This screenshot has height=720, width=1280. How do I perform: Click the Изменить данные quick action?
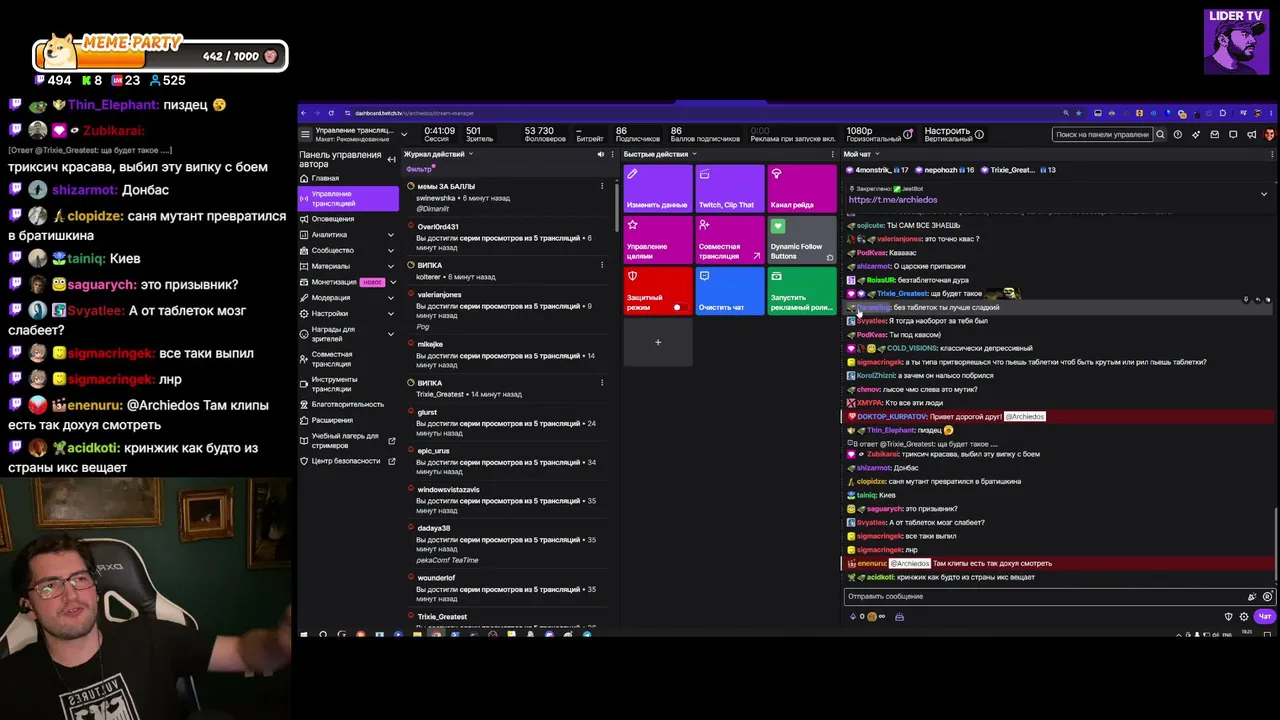tap(658, 188)
